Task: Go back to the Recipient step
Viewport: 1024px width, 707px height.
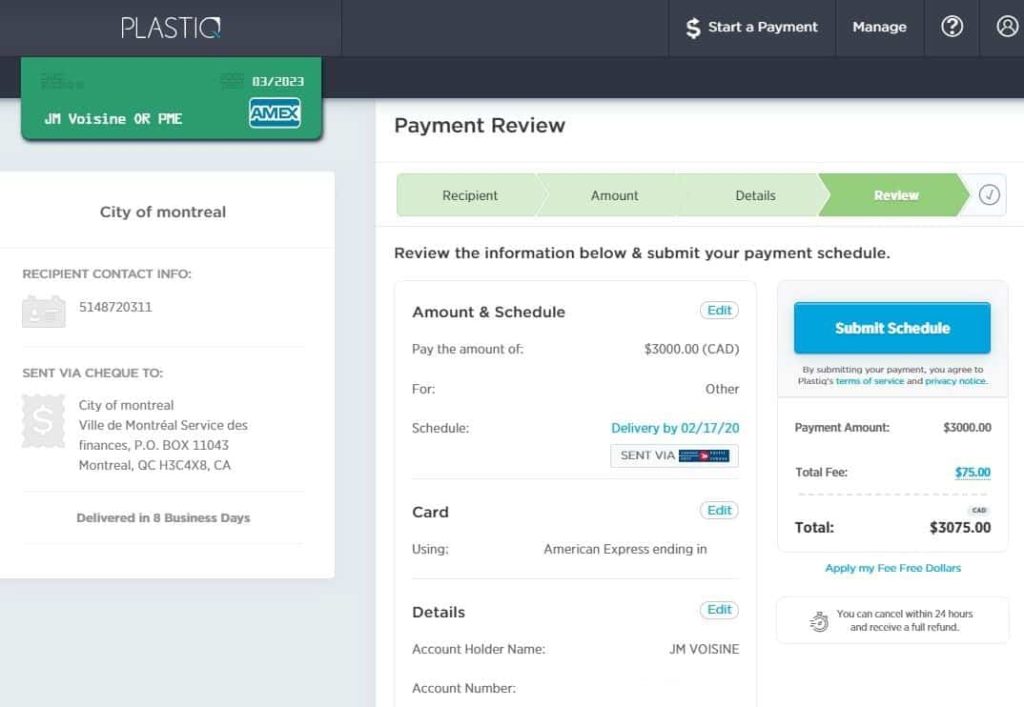Action: click(470, 195)
